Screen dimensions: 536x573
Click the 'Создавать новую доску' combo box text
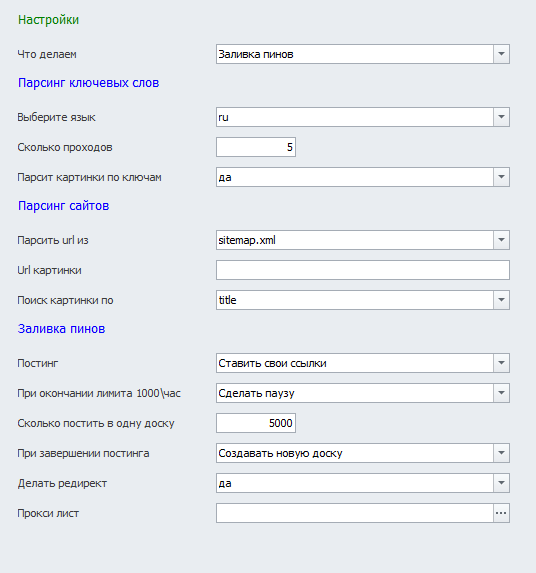click(280, 453)
